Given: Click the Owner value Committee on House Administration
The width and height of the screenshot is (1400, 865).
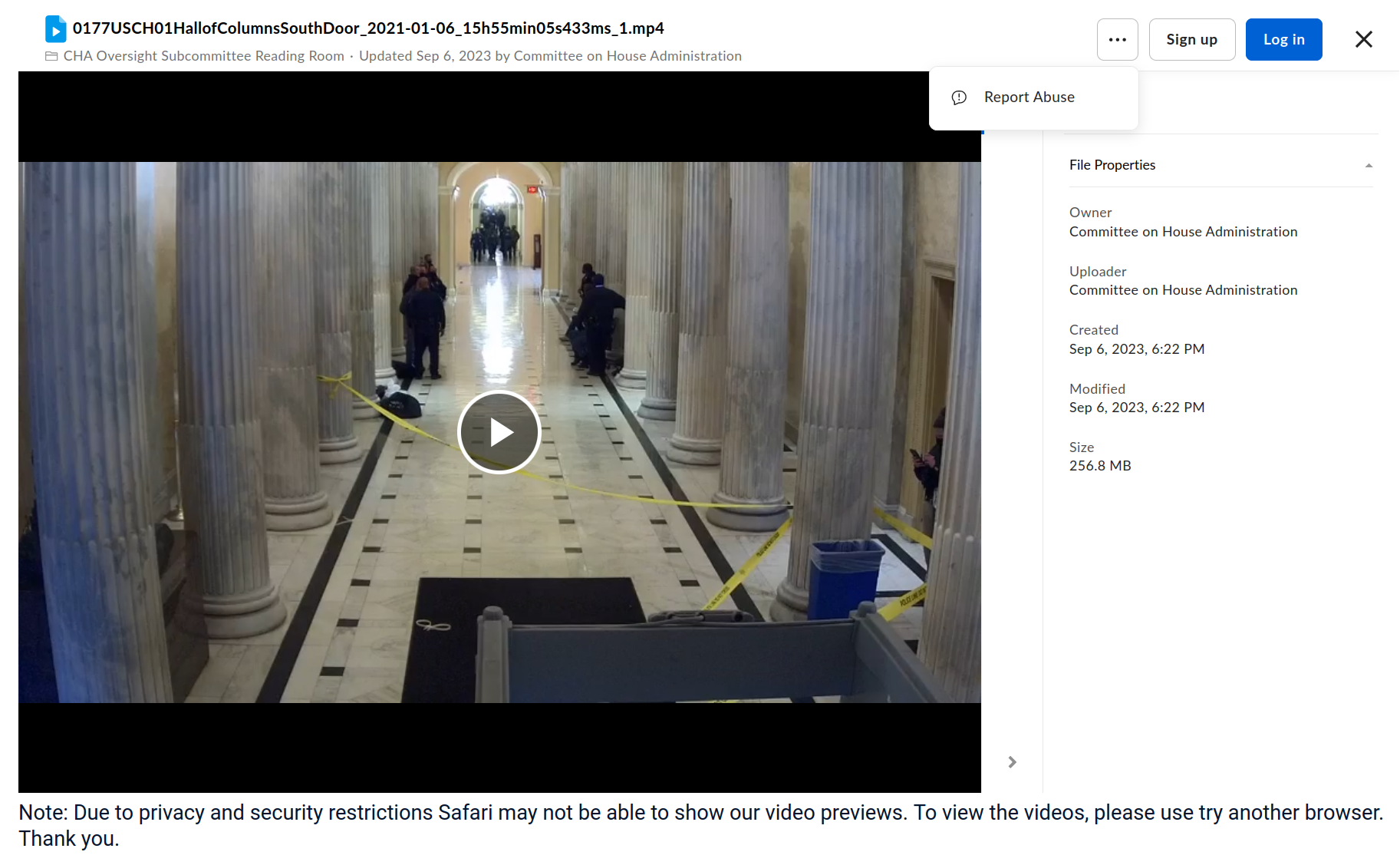Looking at the screenshot, I should [x=1183, y=232].
